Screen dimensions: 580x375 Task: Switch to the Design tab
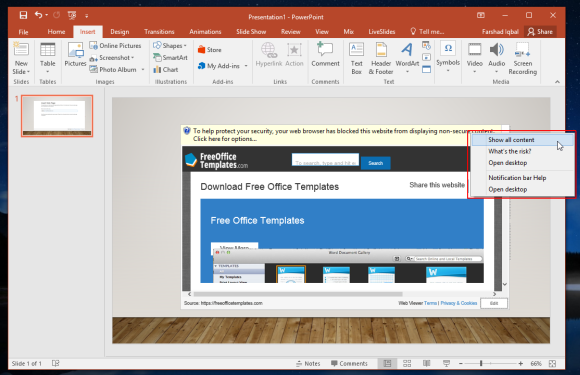[120, 32]
